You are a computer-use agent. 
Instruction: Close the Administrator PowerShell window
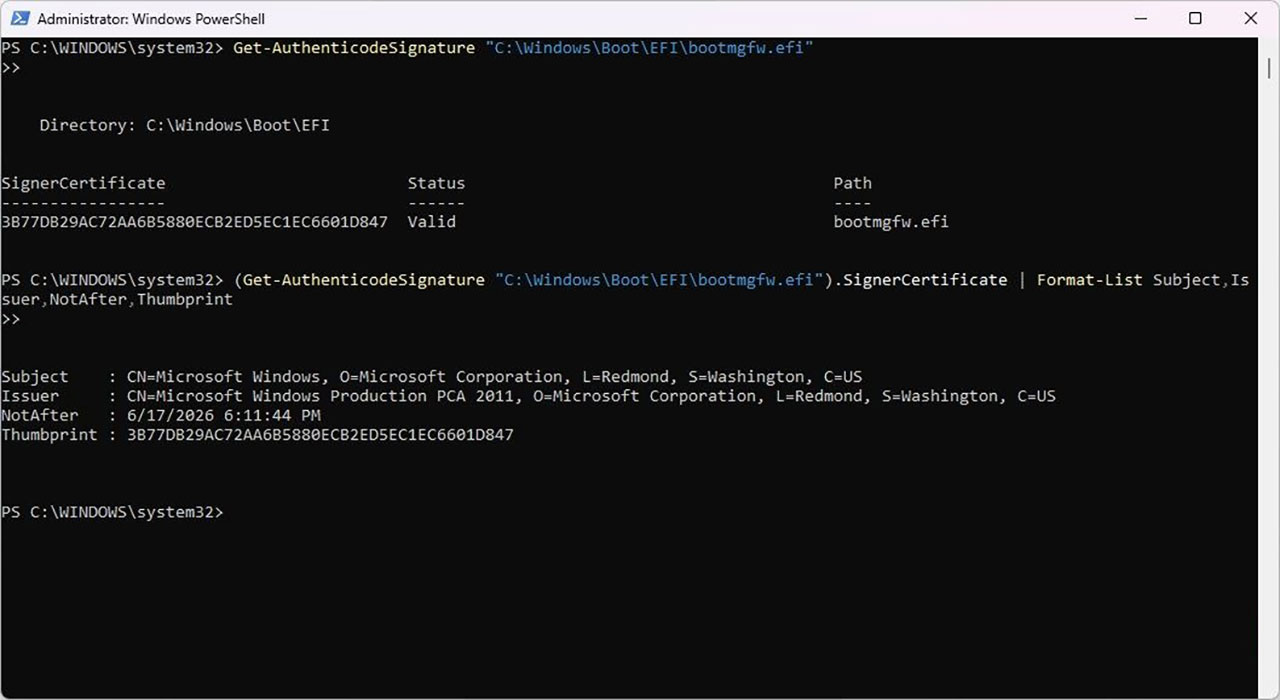(1250, 19)
